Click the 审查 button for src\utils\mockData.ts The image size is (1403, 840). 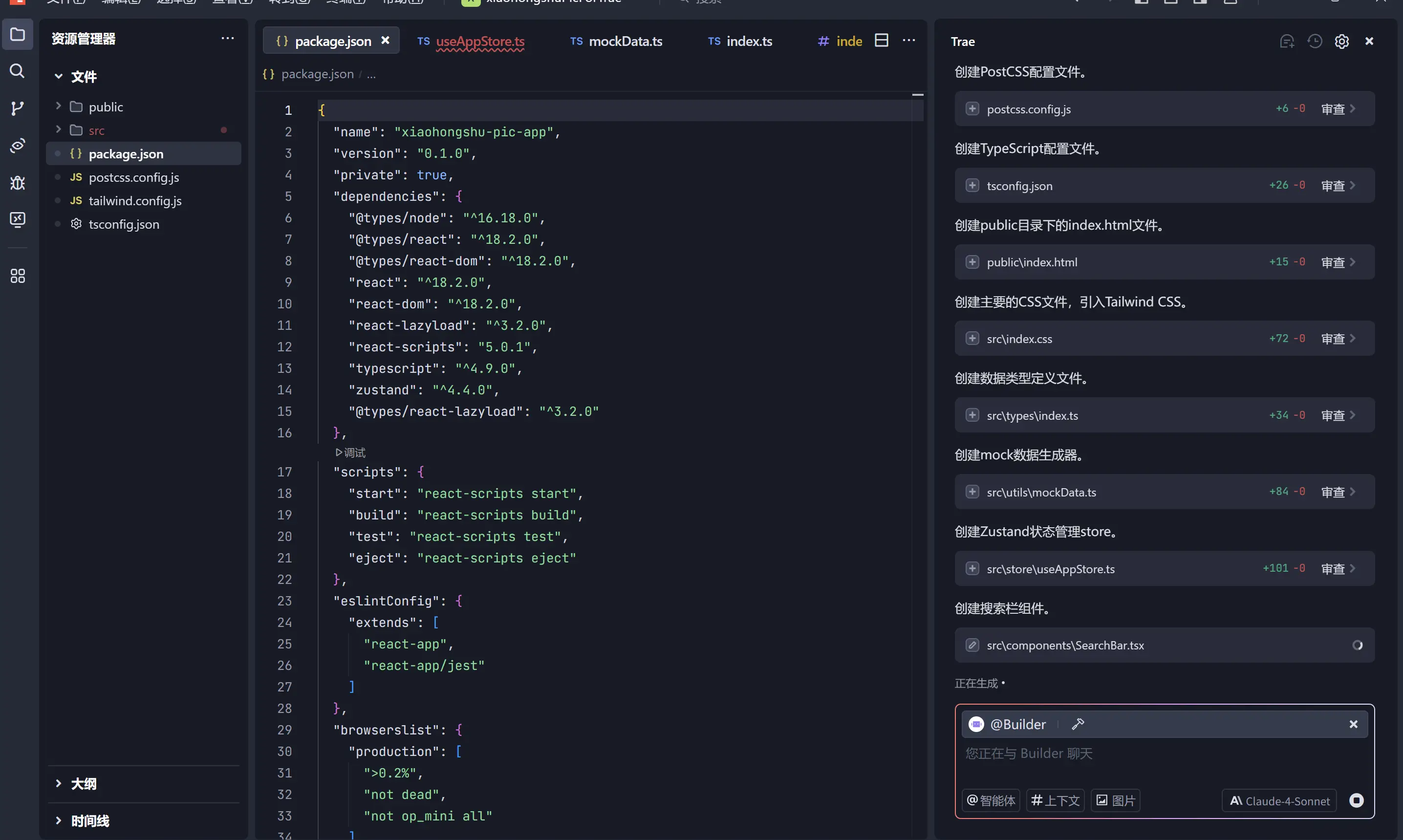point(1333,492)
